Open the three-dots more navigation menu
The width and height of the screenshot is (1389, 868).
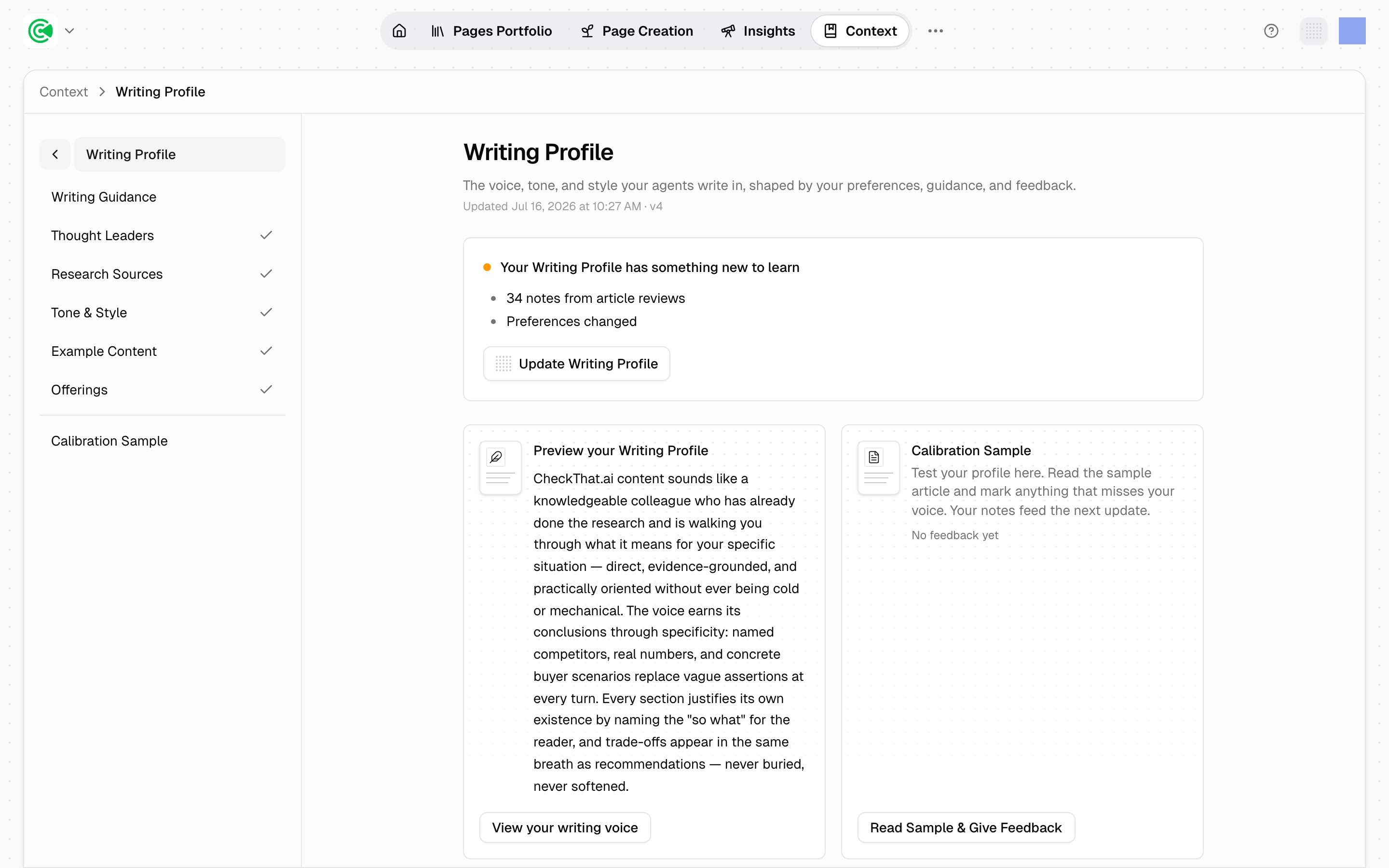[936, 31]
